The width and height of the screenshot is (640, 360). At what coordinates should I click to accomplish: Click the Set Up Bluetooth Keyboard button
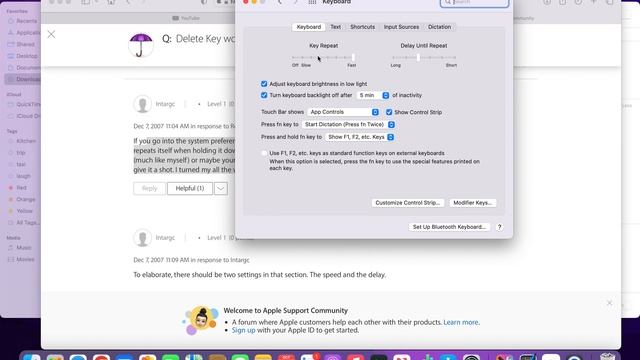(x=449, y=227)
